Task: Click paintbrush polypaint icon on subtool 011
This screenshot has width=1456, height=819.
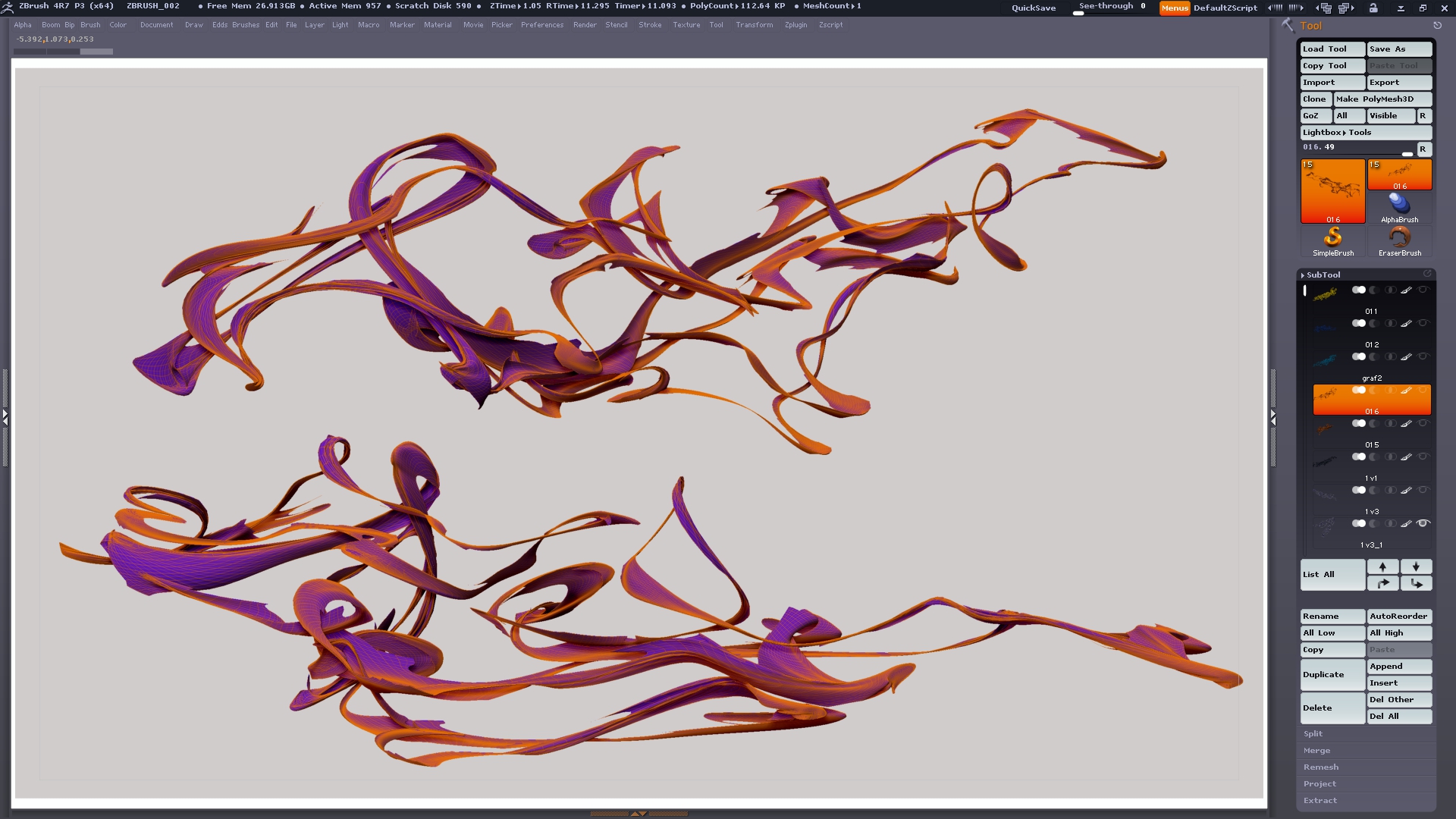Action: pos(1406,290)
